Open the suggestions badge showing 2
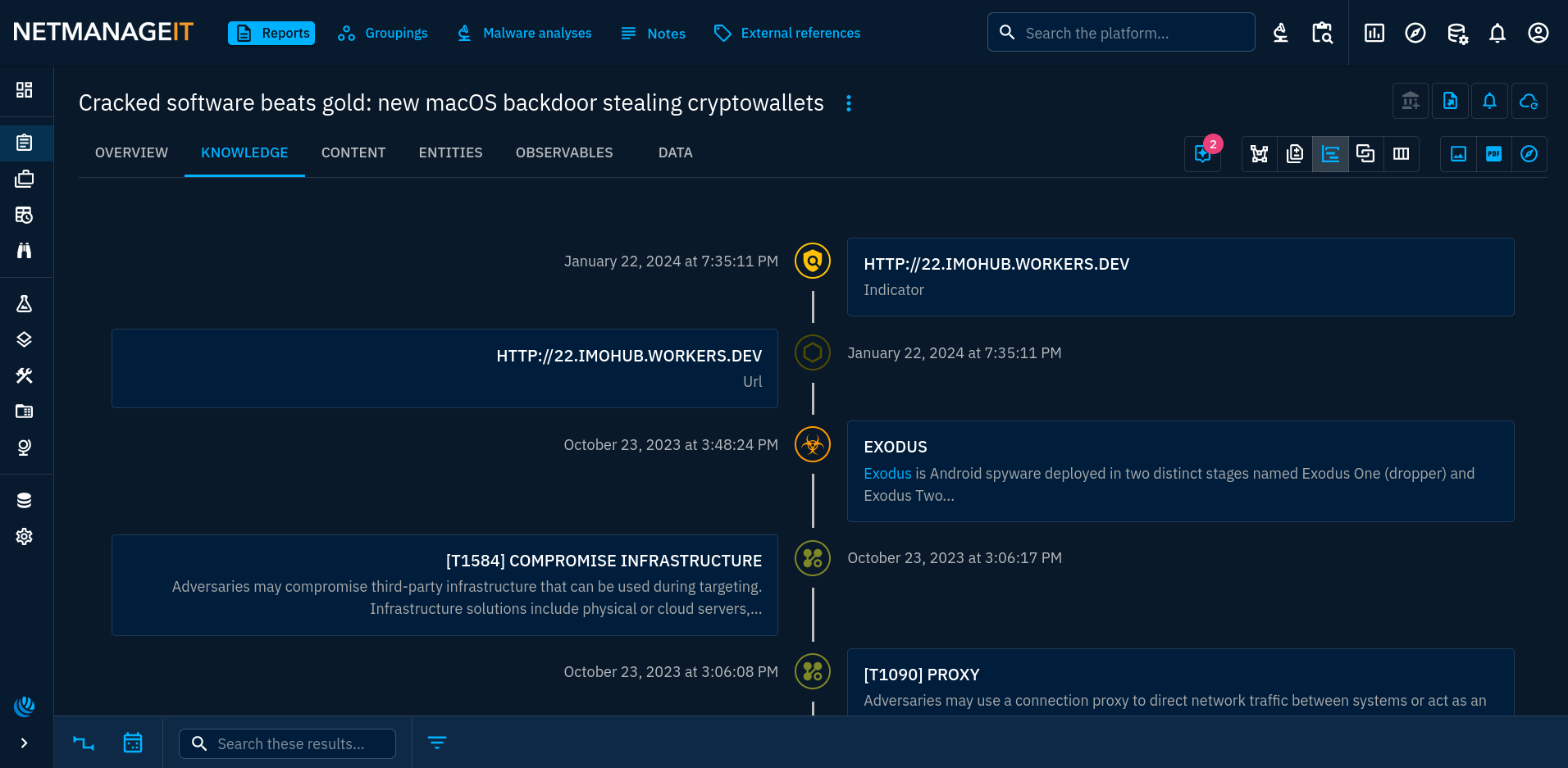This screenshot has width=1568, height=768. pyautogui.click(x=1202, y=154)
